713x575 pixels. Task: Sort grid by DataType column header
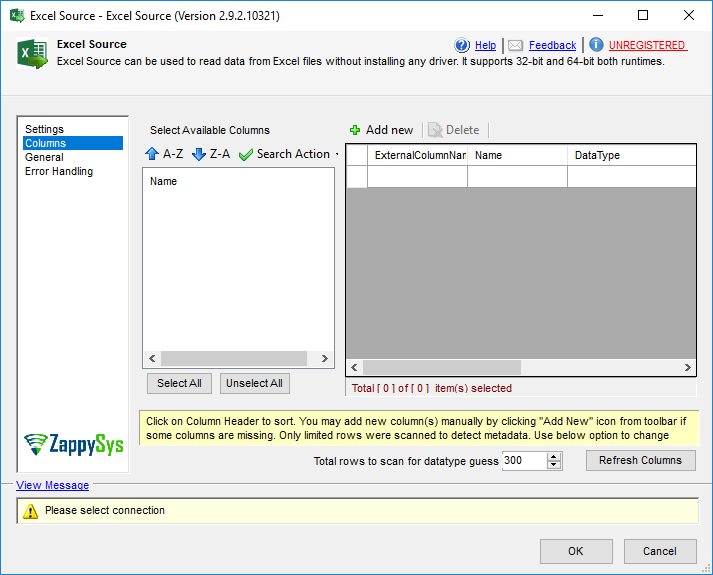point(632,155)
